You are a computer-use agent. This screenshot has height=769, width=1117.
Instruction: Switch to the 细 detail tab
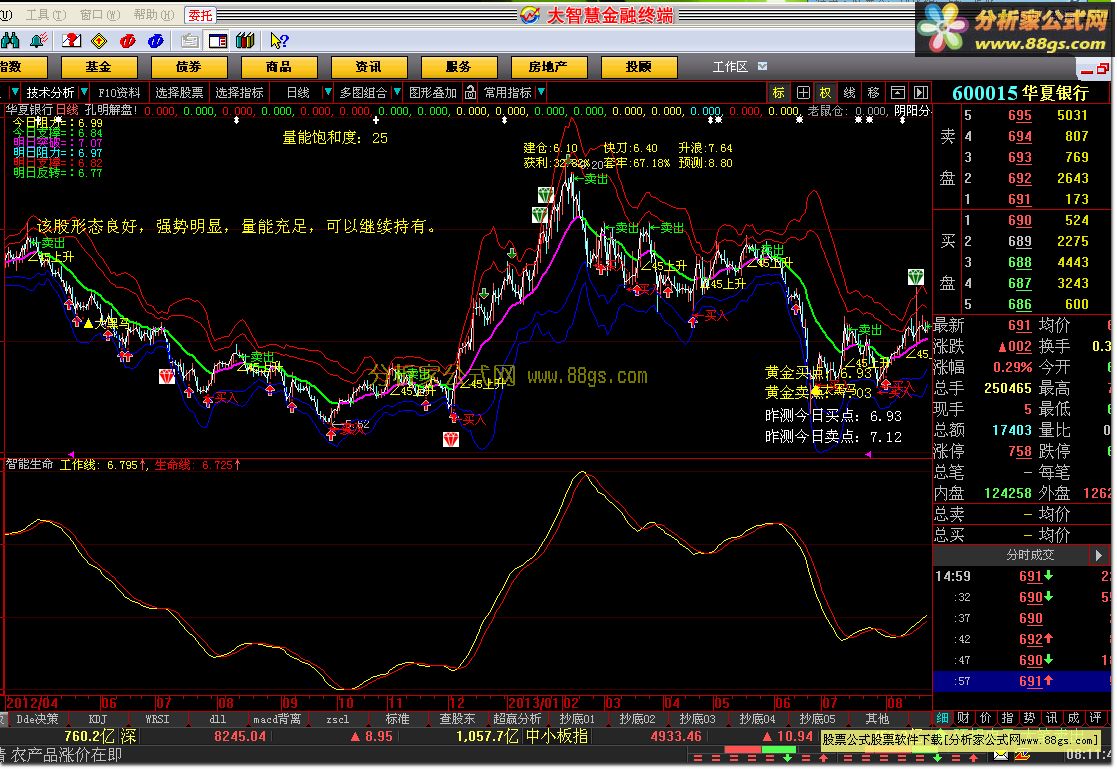tap(942, 718)
